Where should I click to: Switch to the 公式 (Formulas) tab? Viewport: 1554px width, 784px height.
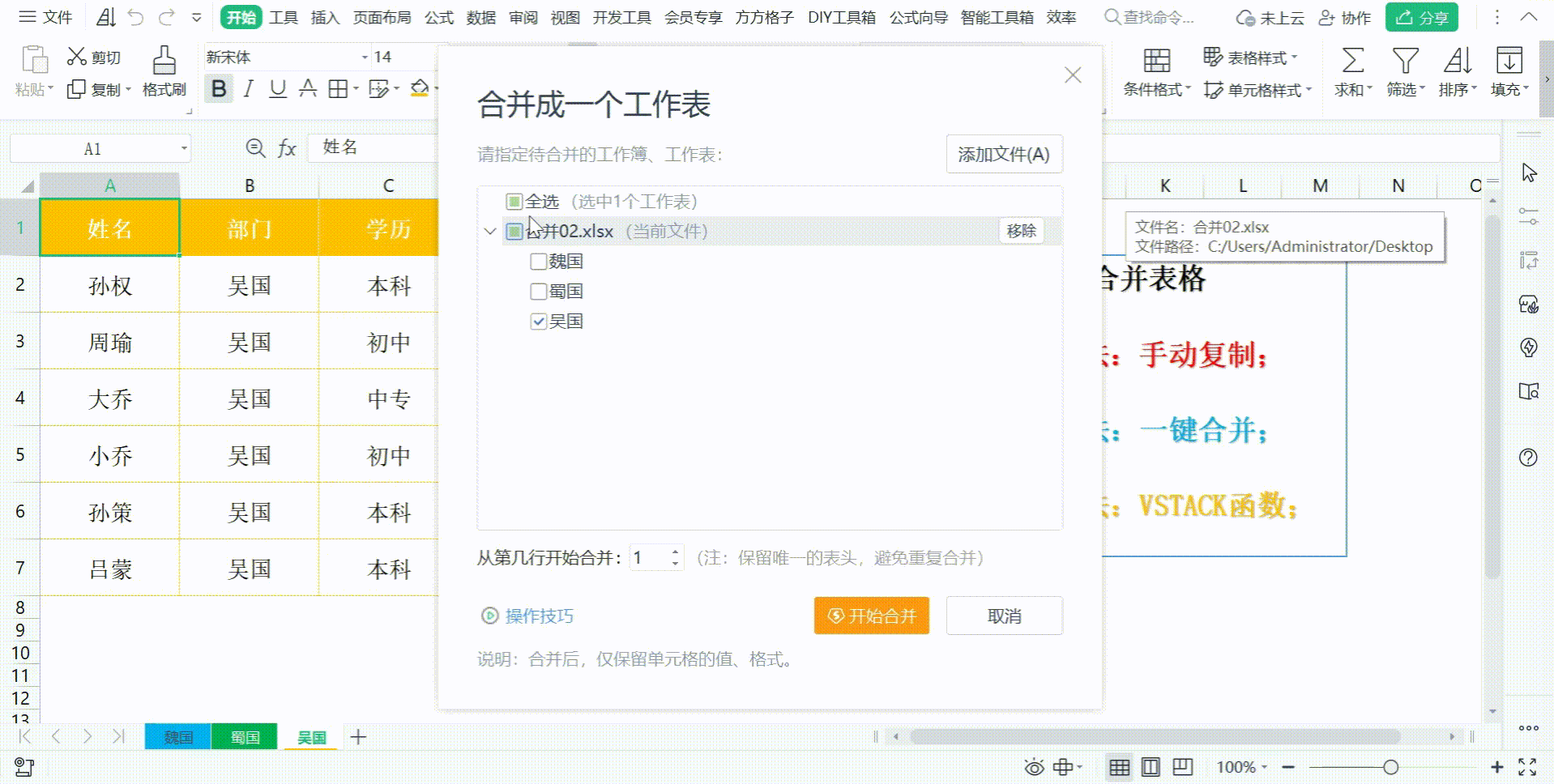[x=439, y=17]
